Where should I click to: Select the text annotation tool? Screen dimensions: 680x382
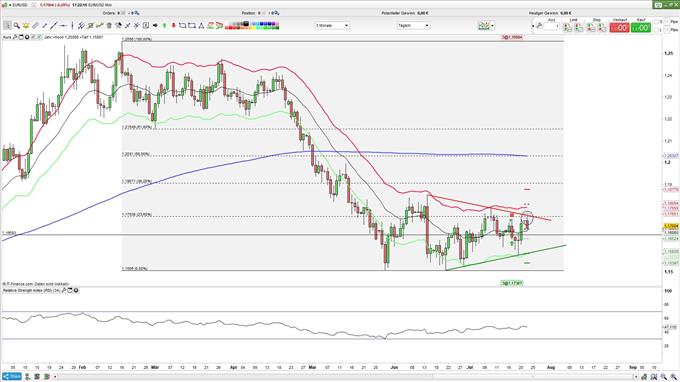coord(146,26)
